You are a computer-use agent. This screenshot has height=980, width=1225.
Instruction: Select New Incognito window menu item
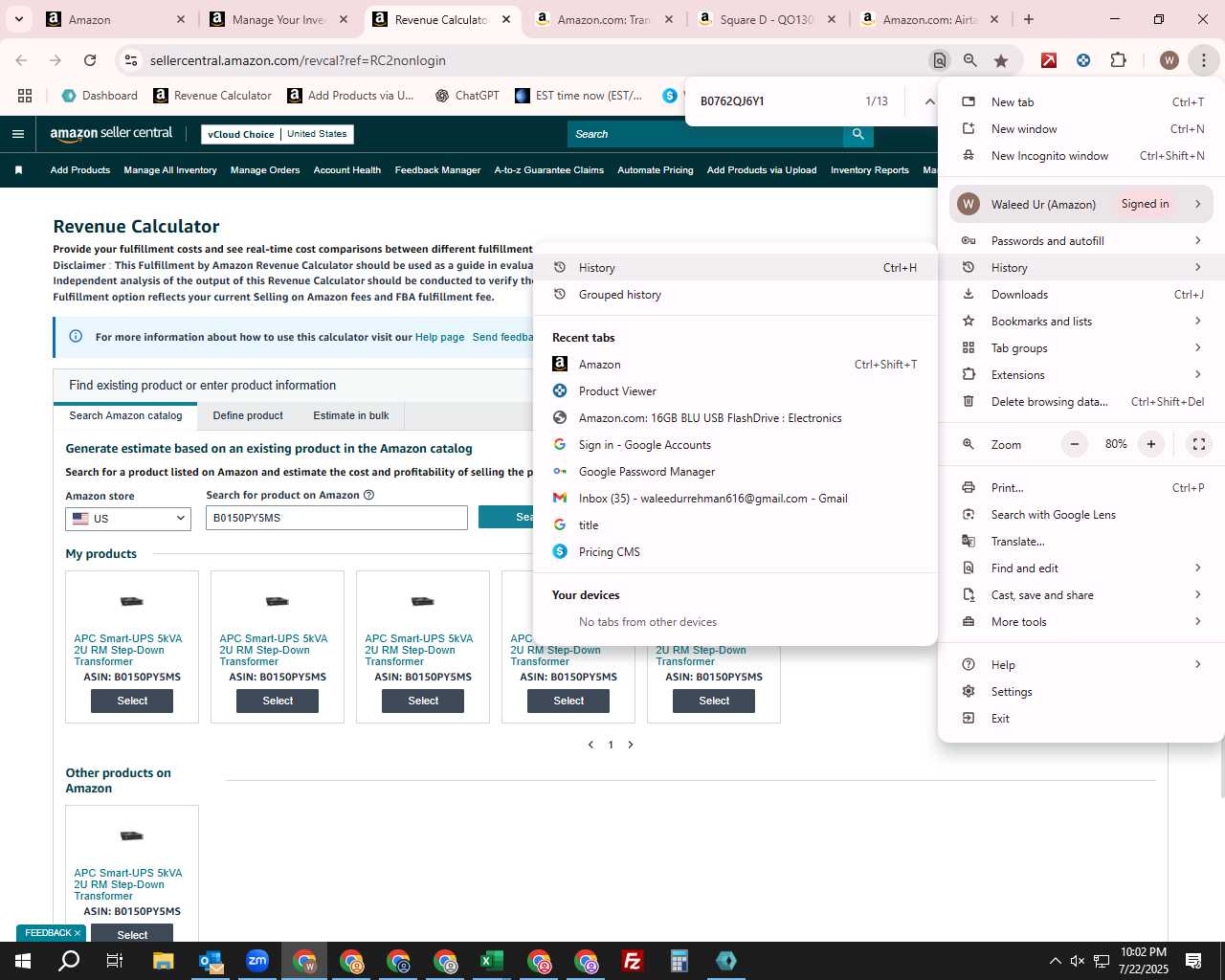coord(1081,155)
